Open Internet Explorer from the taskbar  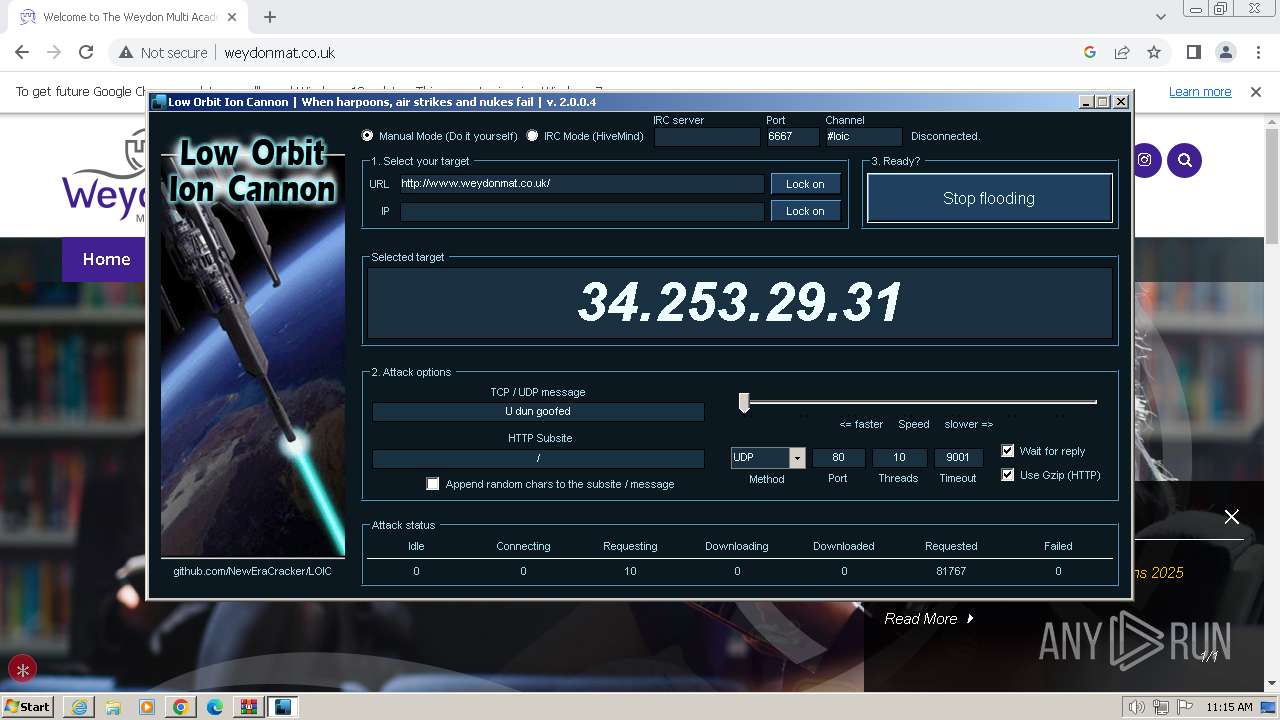pos(79,707)
